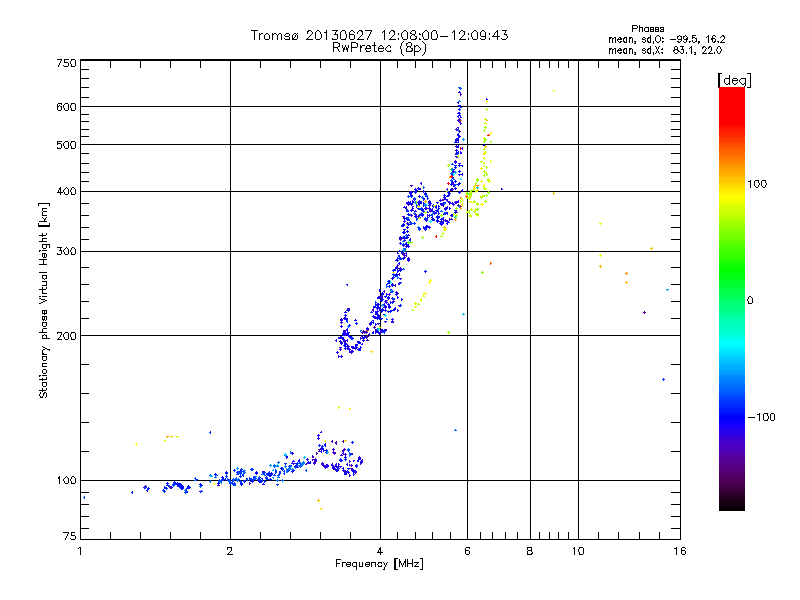800x600 pixels.
Task: Click the colorbar tick label '0'
Action: tap(750, 301)
